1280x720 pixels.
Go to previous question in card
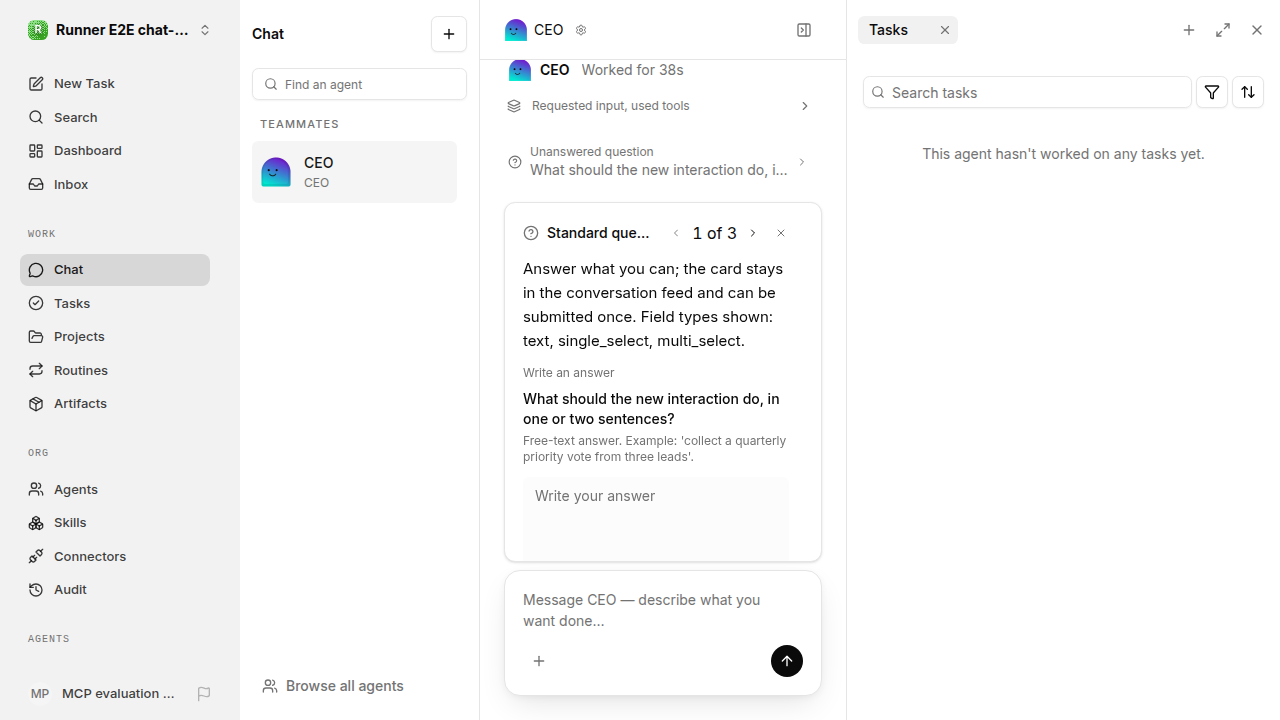click(676, 233)
